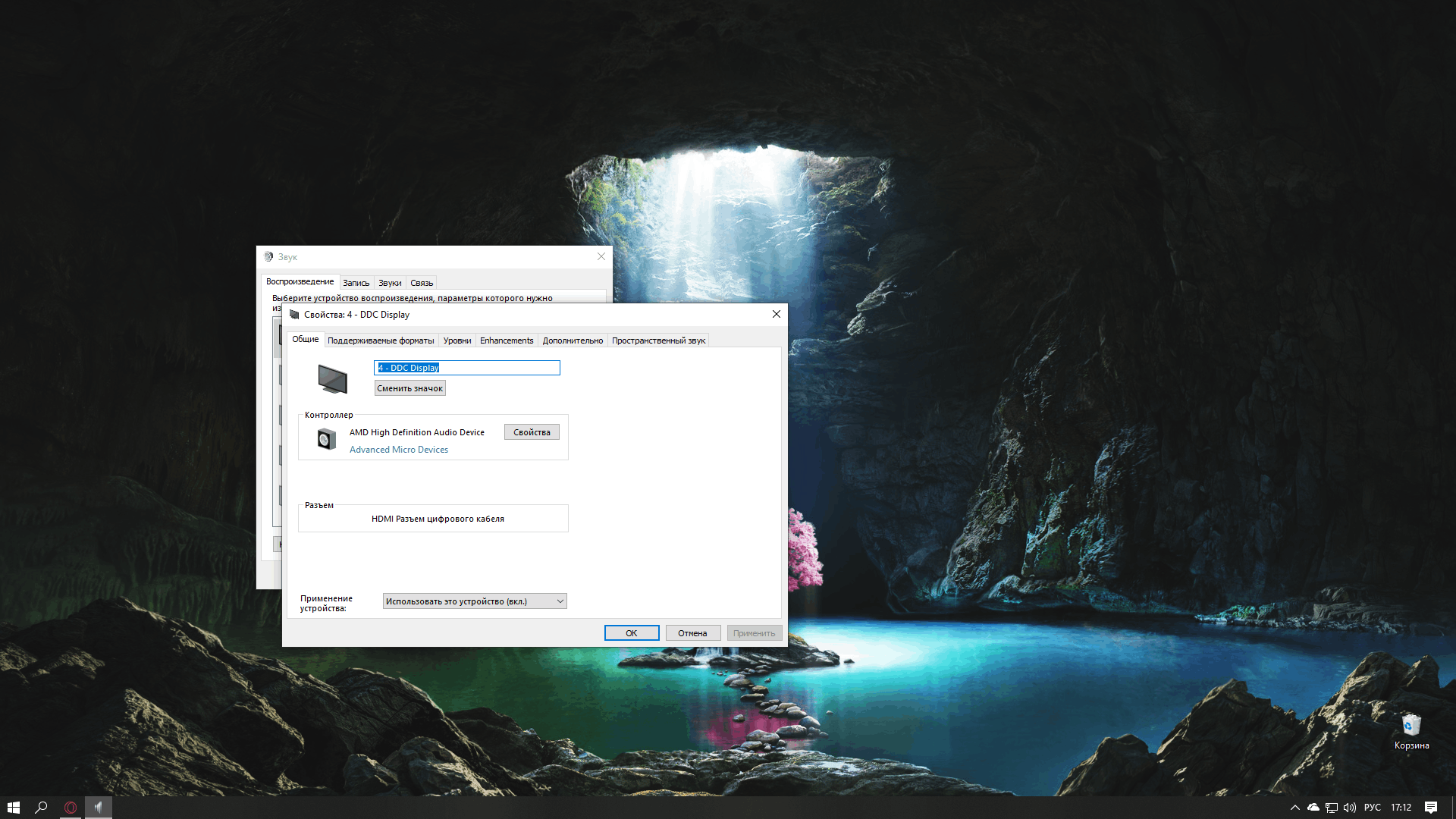Viewport: 1456px width, 819px height.
Task: Select the device name input field
Action: [467, 367]
